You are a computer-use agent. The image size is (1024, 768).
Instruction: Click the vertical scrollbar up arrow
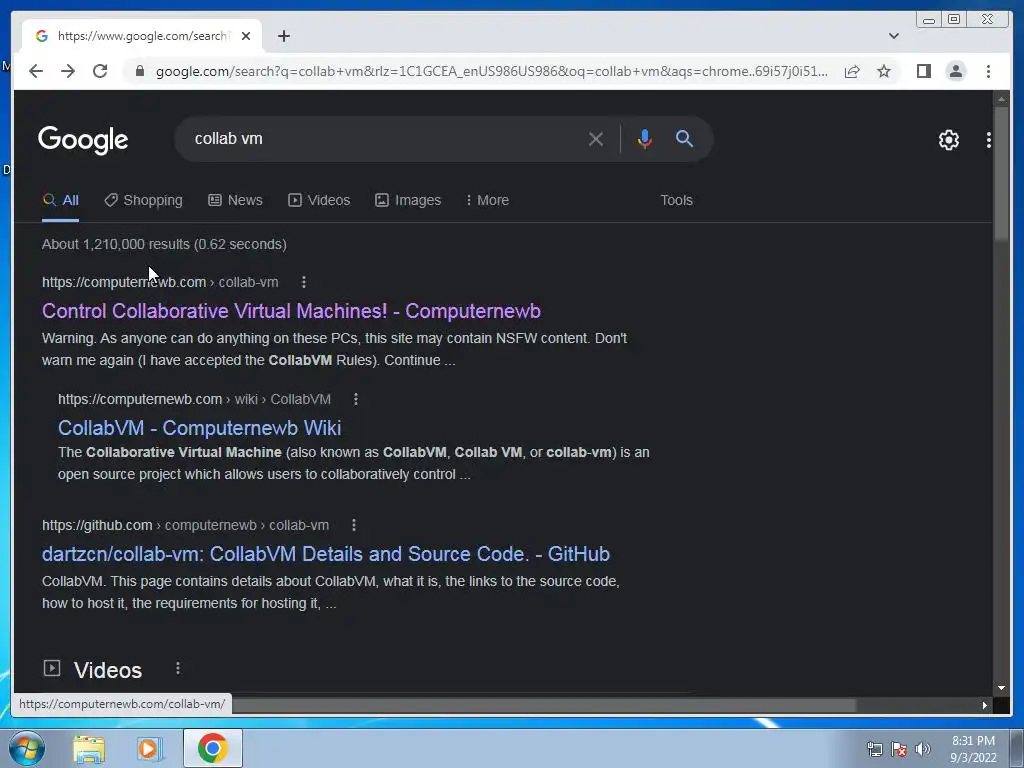tap(1001, 99)
